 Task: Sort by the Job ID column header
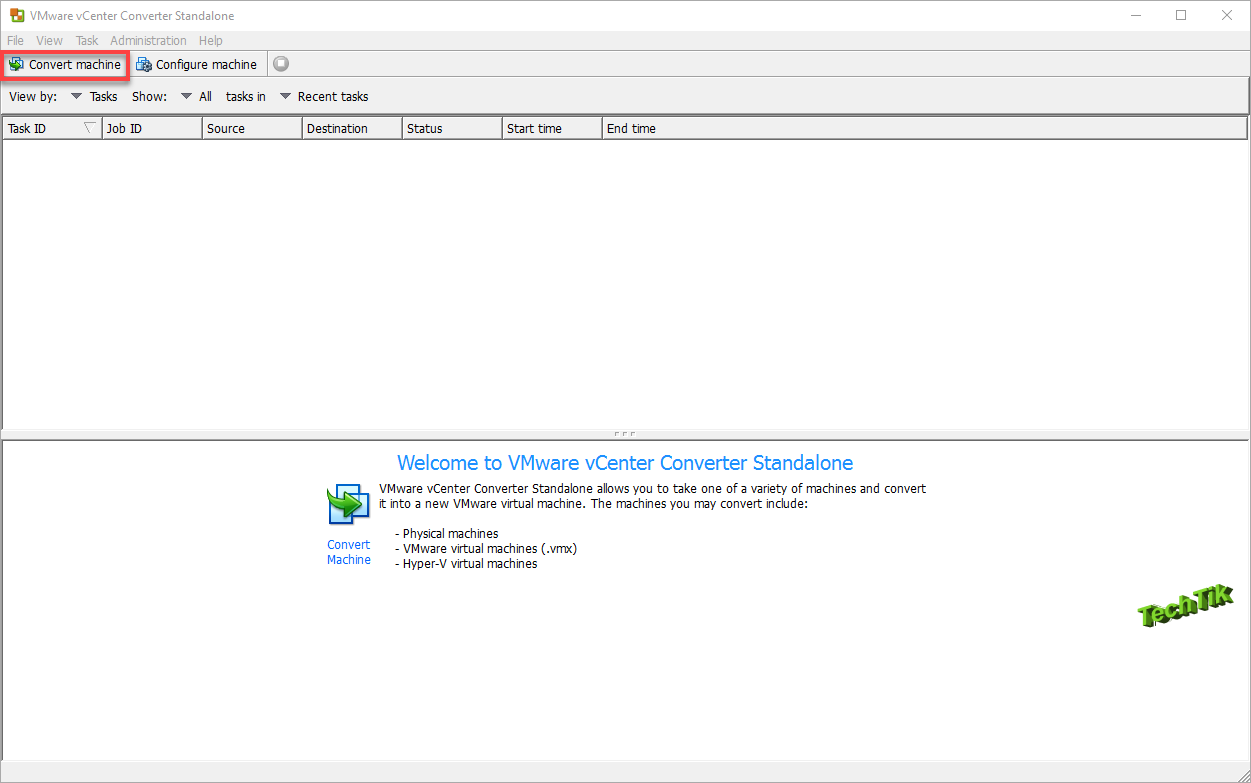pos(150,128)
